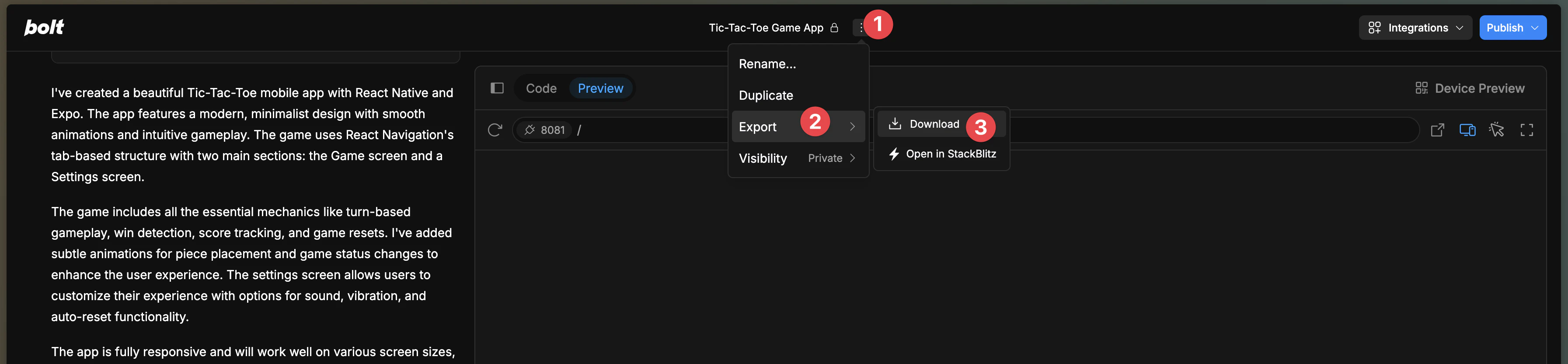Screen dimensions: 1568x364
Task: Switch to the Preview tab
Action: [x=600, y=88]
